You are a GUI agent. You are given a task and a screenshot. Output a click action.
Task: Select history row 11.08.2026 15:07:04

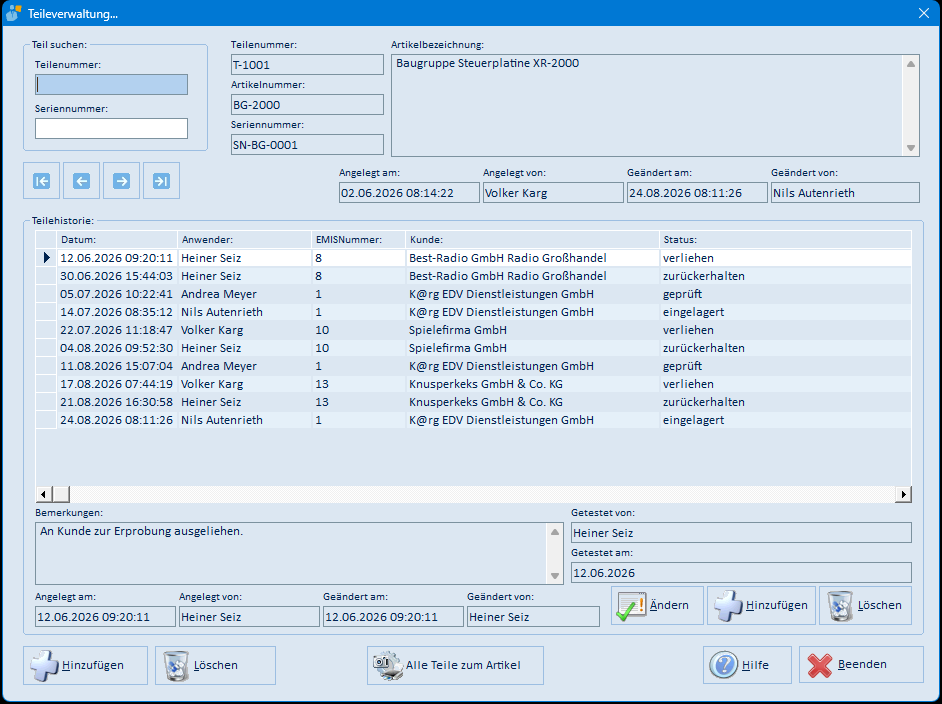coord(473,366)
